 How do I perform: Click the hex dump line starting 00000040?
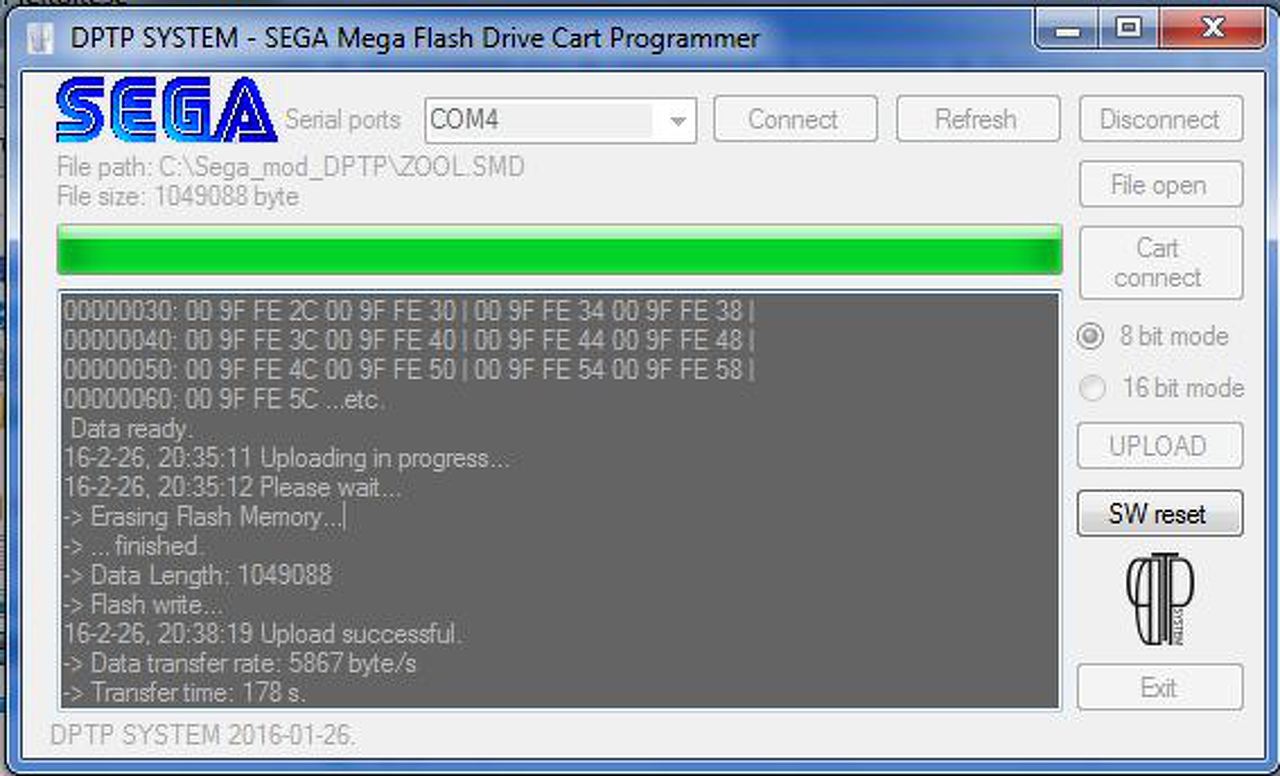410,340
